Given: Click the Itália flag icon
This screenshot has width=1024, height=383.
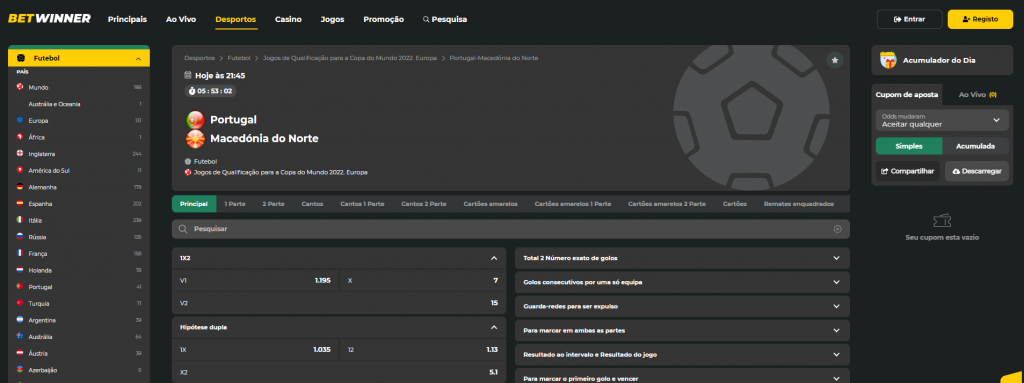Looking at the screenshot, I should pyautogui.click(x=20, y=220).
